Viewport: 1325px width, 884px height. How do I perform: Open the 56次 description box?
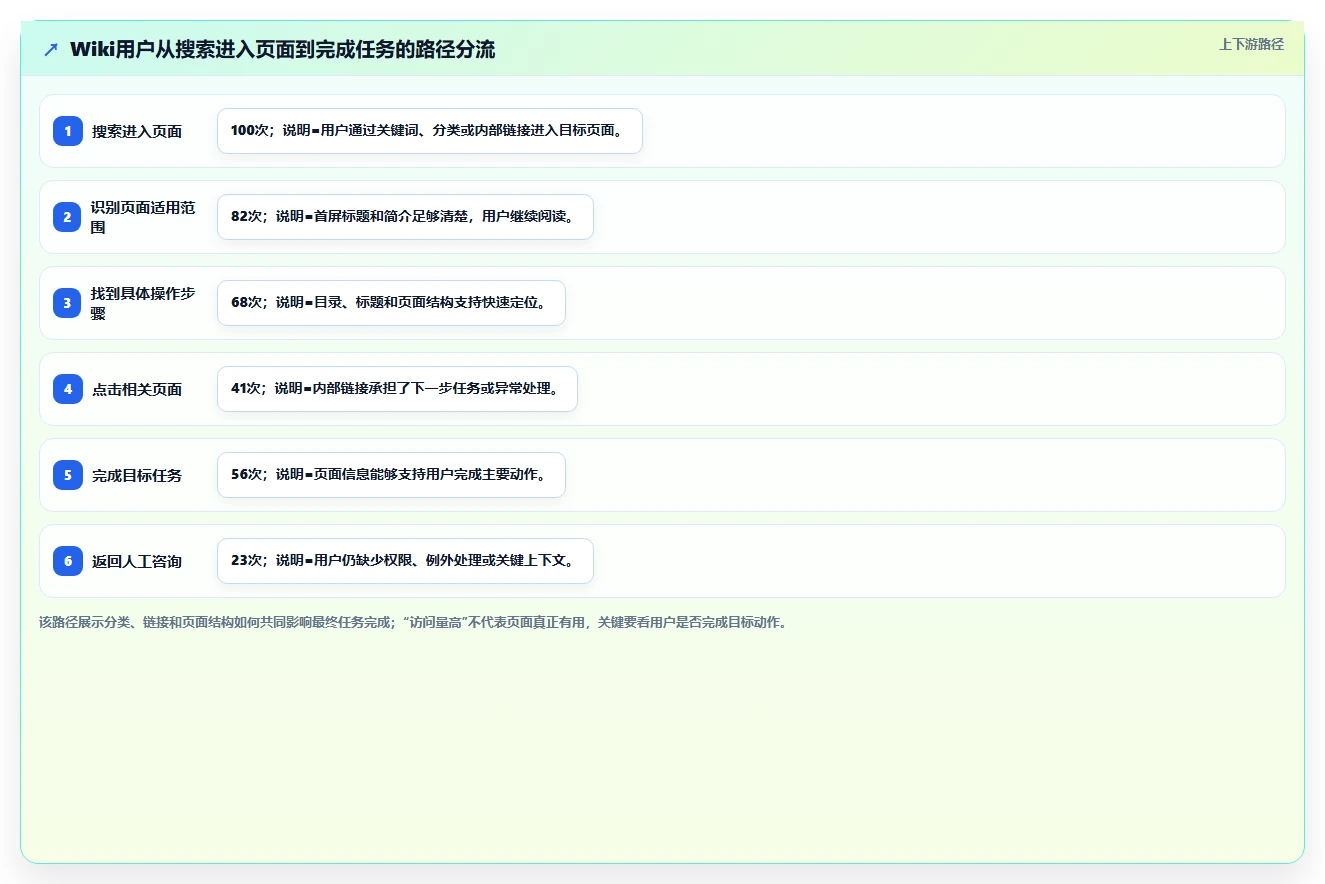coord(392,475)
